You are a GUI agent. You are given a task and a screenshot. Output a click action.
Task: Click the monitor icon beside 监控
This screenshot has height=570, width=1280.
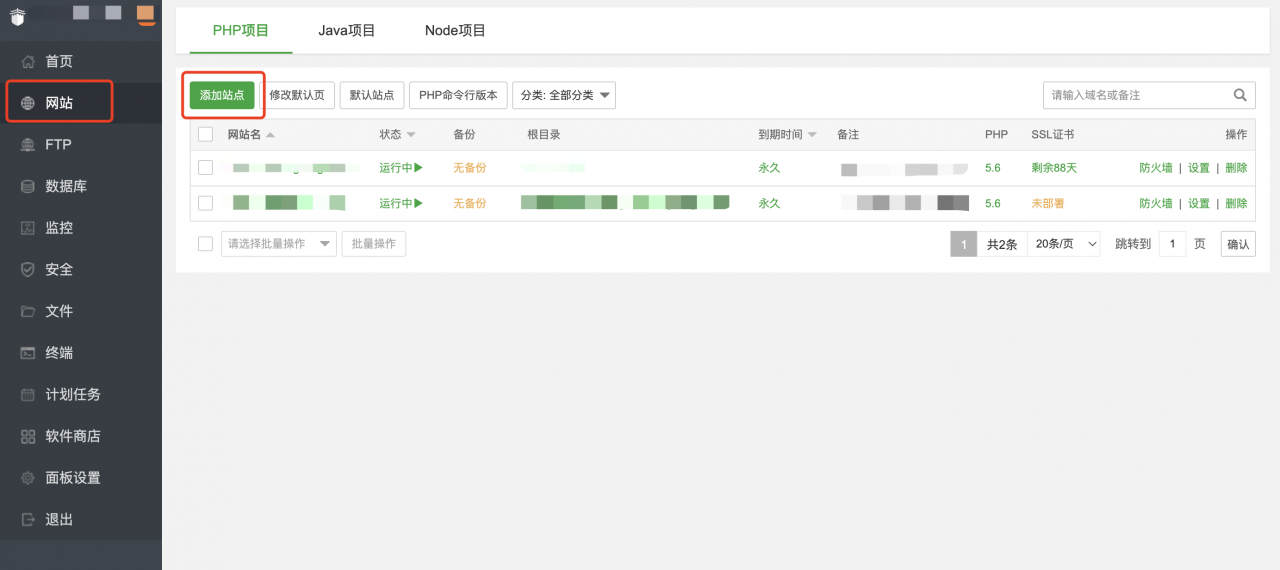(28, 228)
